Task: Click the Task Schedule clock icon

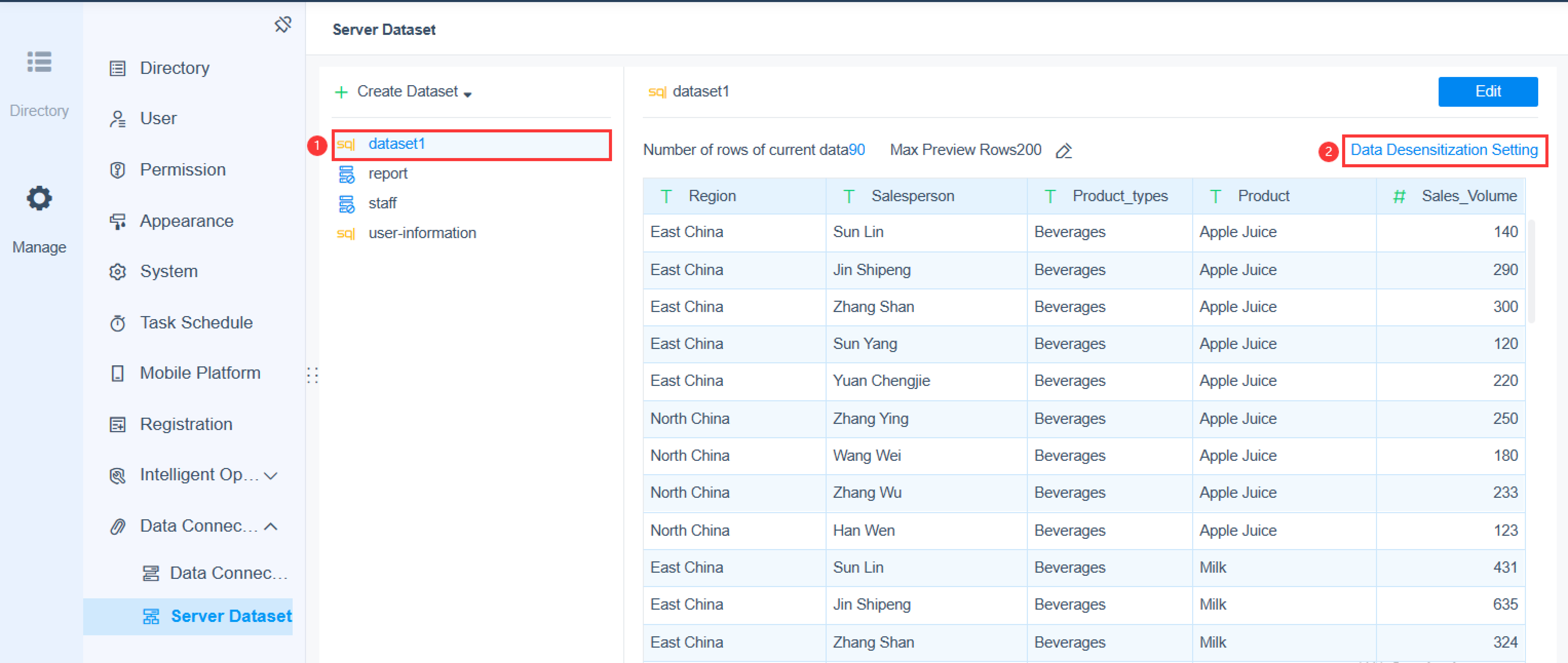Action: point(118,323)
